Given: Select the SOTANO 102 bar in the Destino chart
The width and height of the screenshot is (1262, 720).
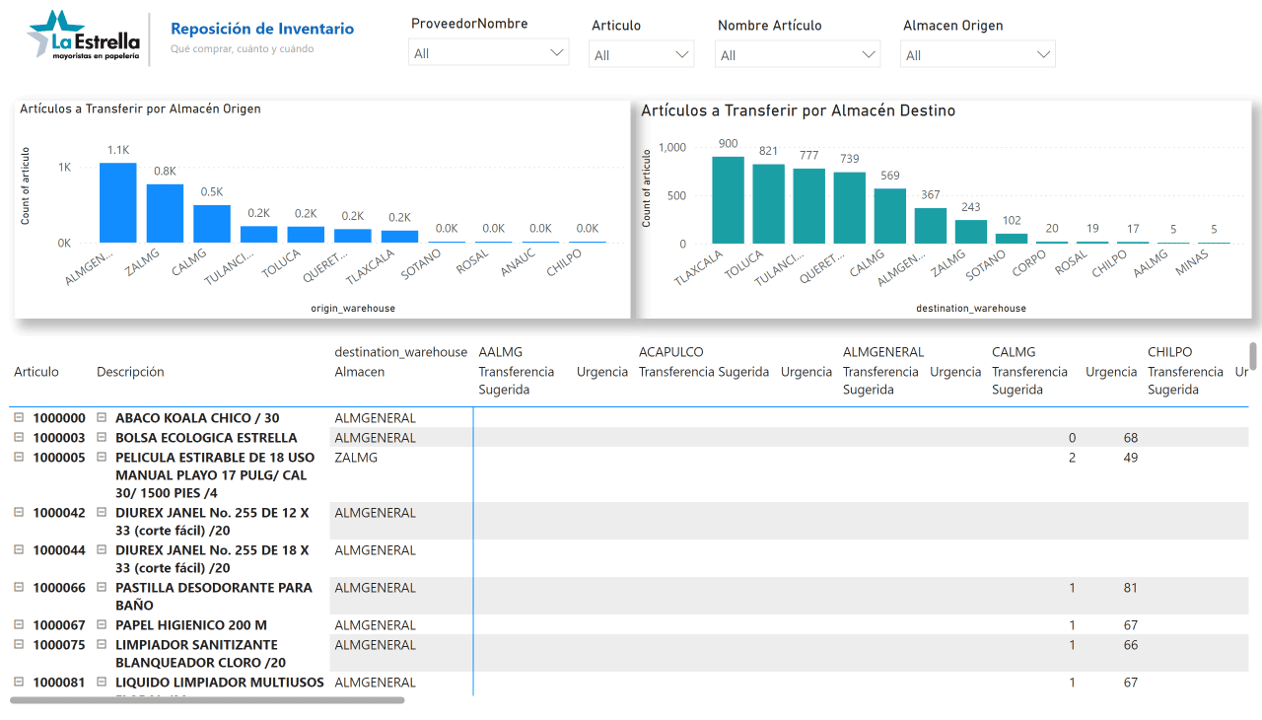Looking at the screenshot, I should pos(1011,239).
